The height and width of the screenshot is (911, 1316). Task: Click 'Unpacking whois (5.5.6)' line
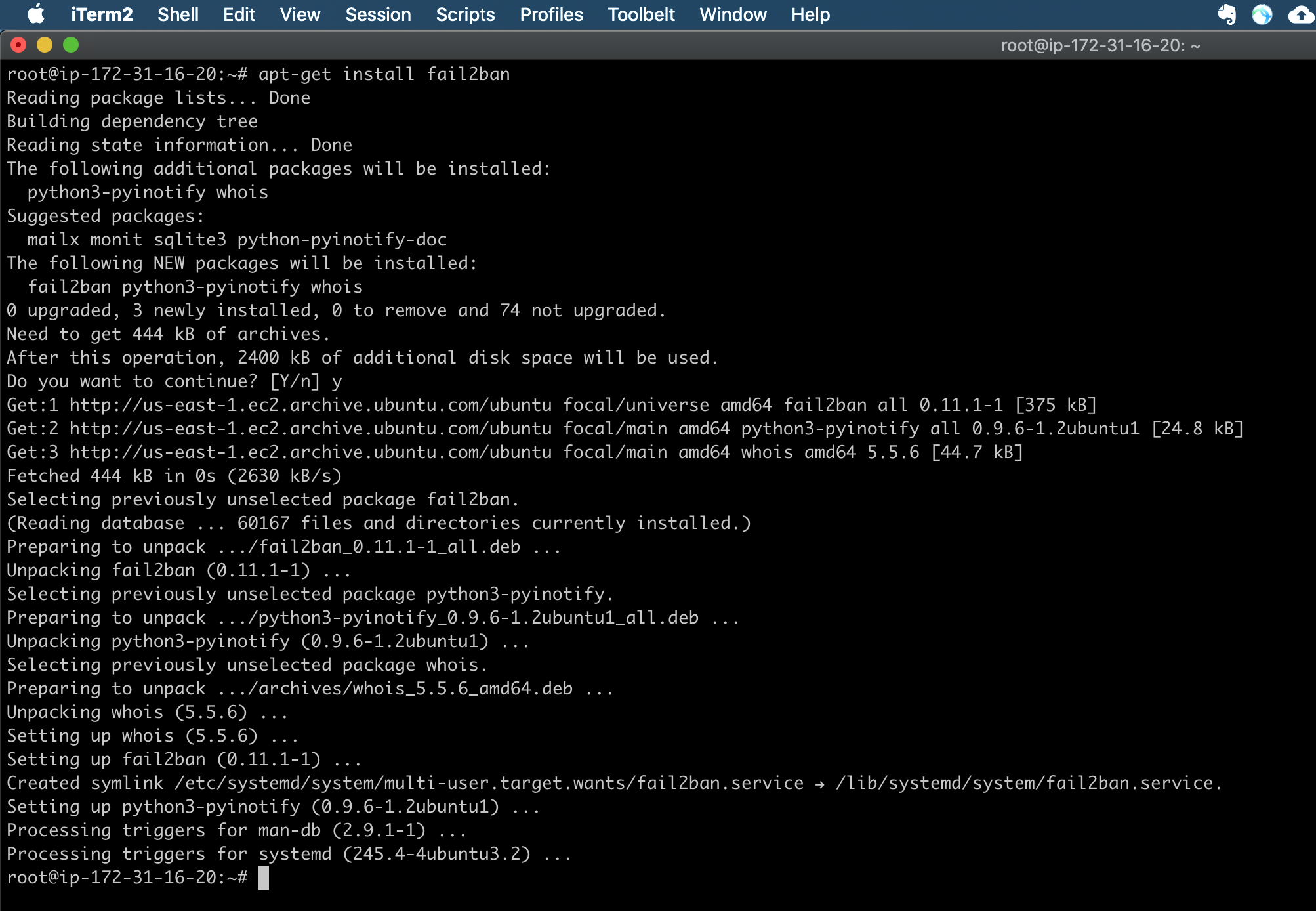(148, 712)
